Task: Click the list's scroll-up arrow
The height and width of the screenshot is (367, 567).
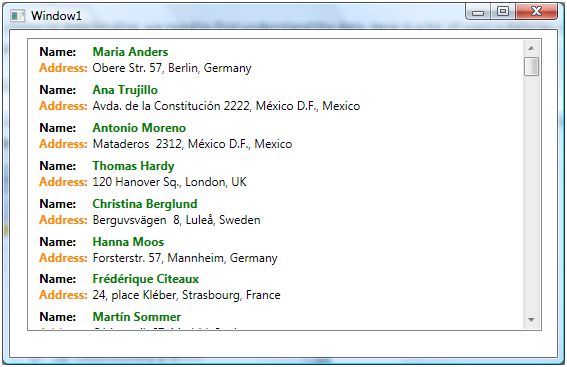Action: tap(531, 48)
